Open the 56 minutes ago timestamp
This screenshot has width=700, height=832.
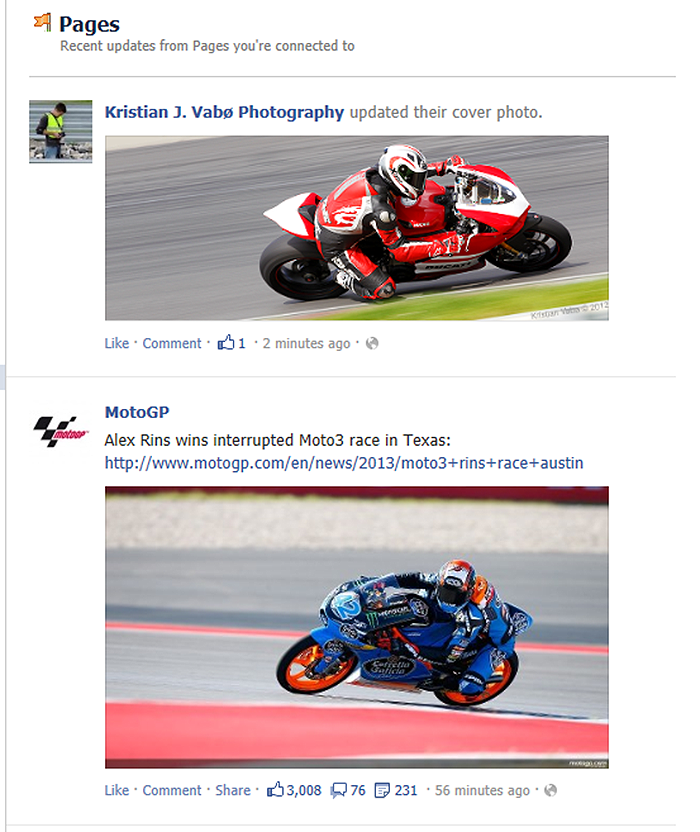click(x=482, y=791)
